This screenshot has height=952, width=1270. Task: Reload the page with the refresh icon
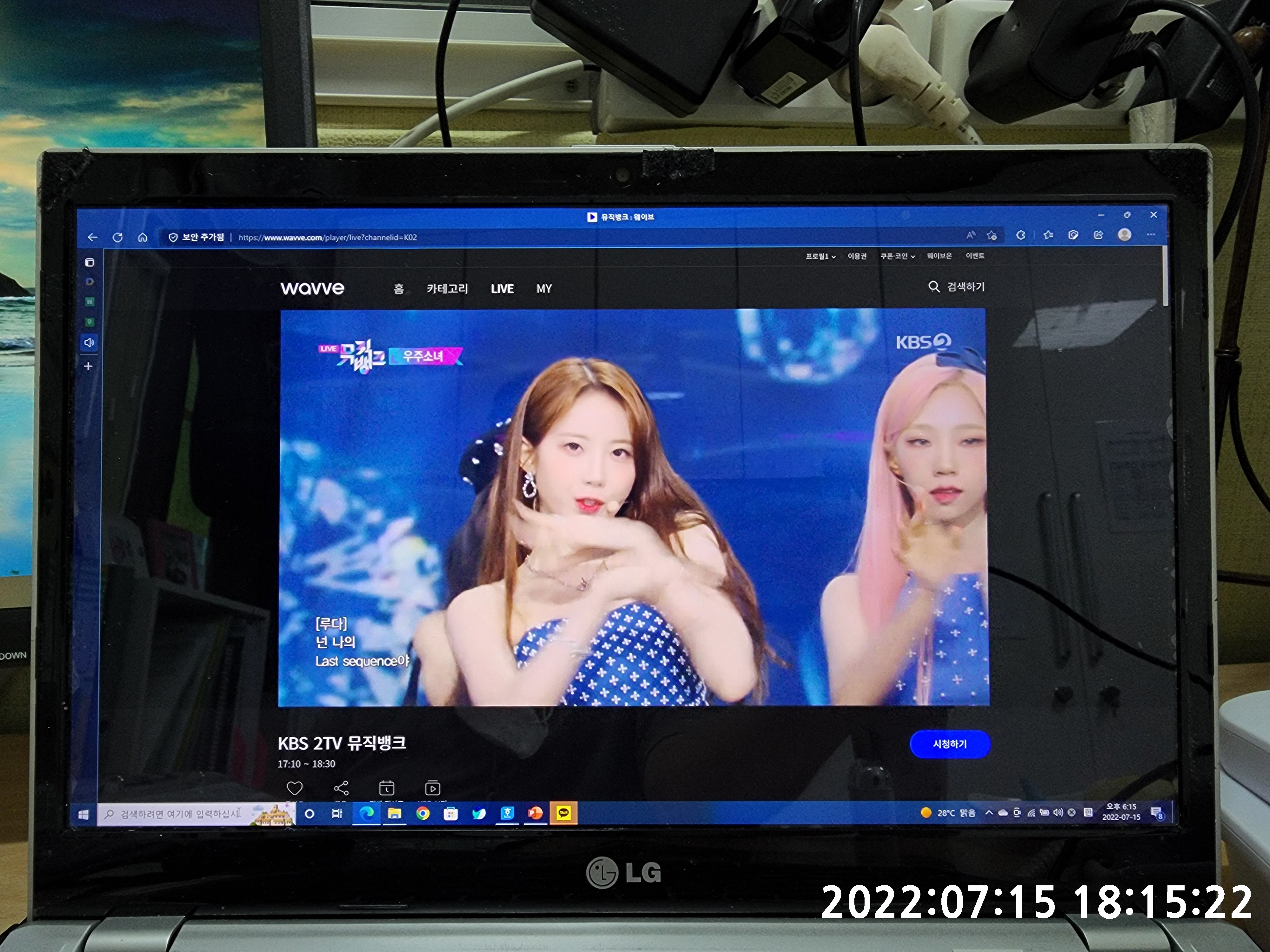[118, 237]
